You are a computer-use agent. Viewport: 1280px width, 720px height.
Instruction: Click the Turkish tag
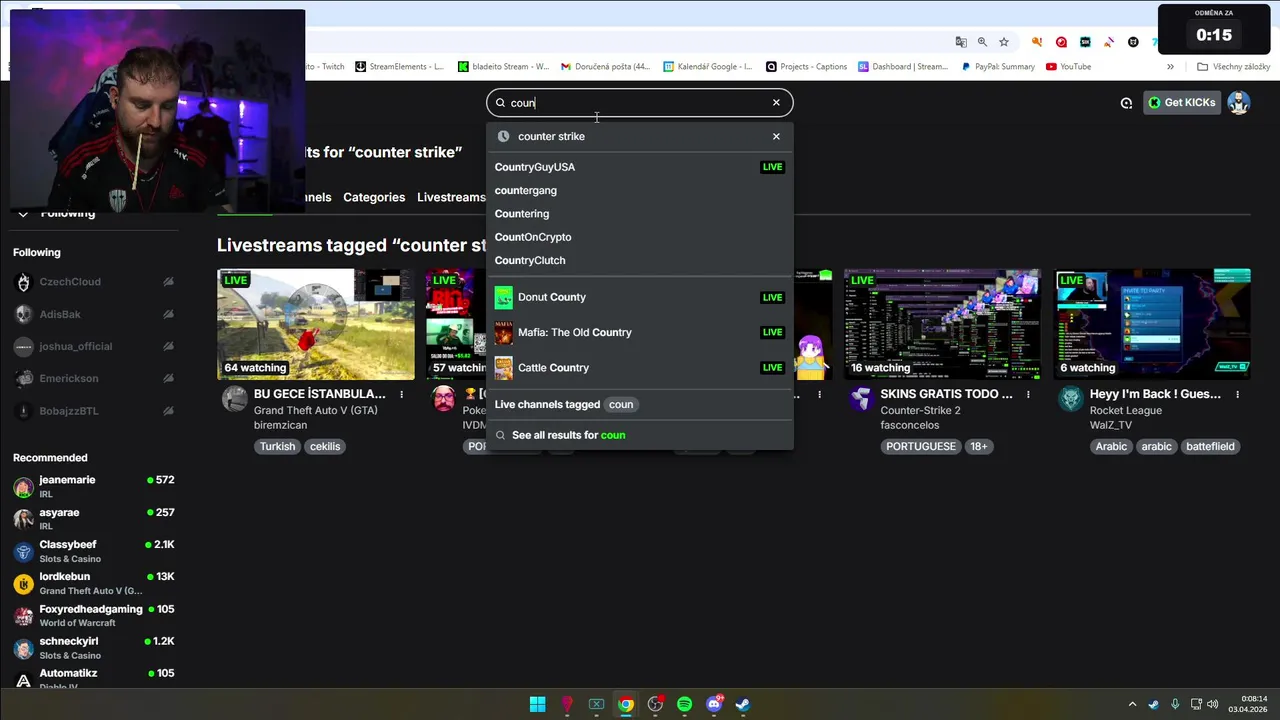[277, 446]
